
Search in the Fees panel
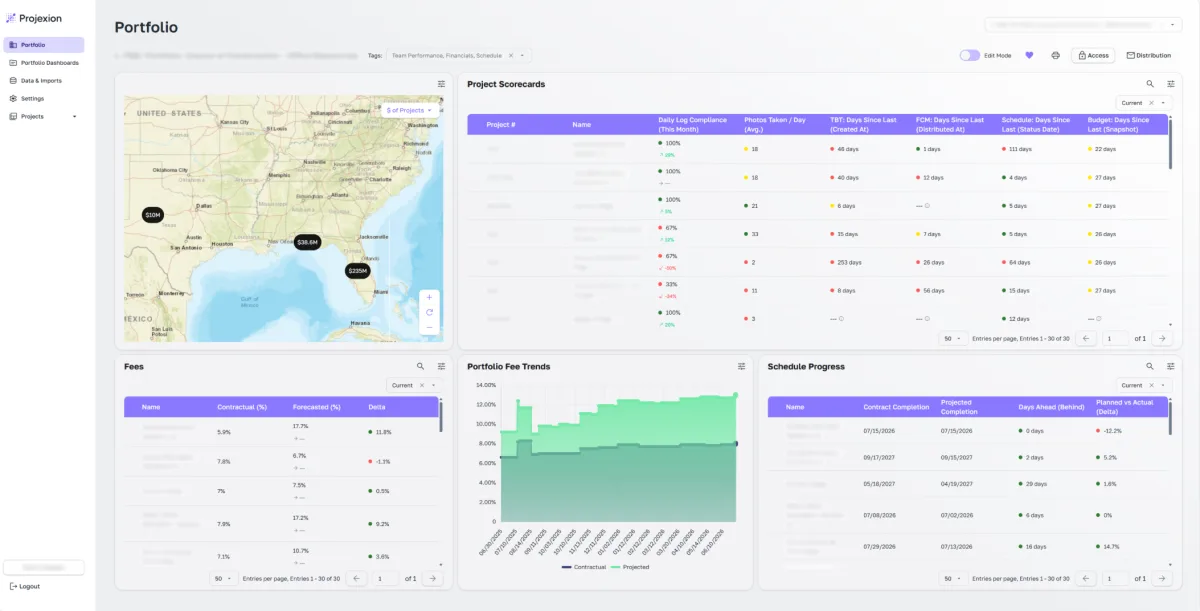click(x=420, y=366)
